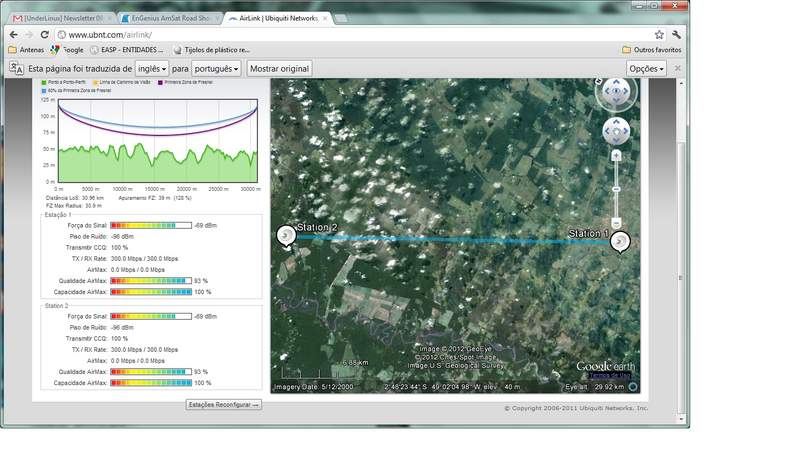800x455 pixels.
Task: Click the north indicator on compass ring
Action: (598, 81)
